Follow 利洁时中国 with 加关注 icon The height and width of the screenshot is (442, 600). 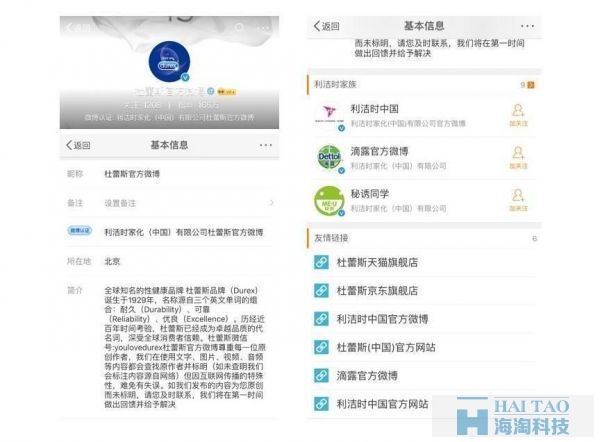[x=518, y=115]
